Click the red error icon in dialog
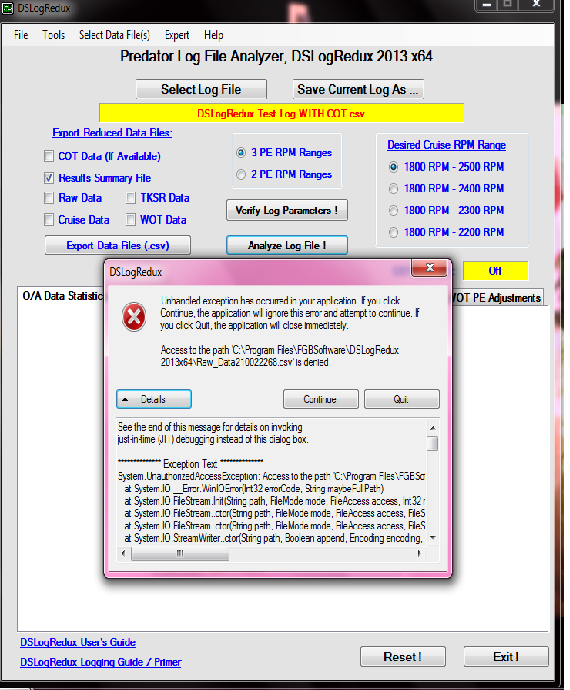Image resolution: width=570 pixels, height=690 pixels. [134, 317]
